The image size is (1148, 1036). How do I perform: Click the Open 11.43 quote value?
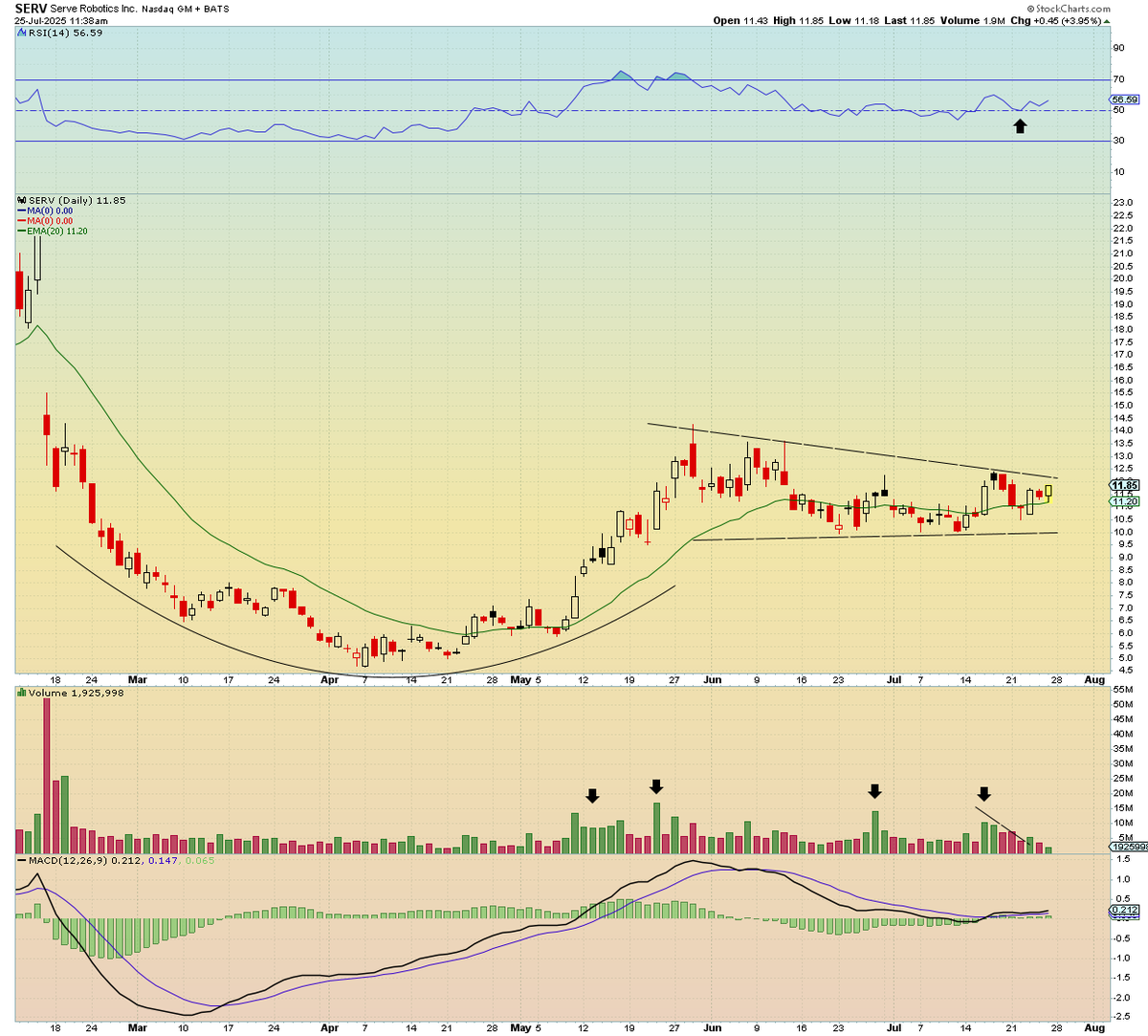[742, 20]
